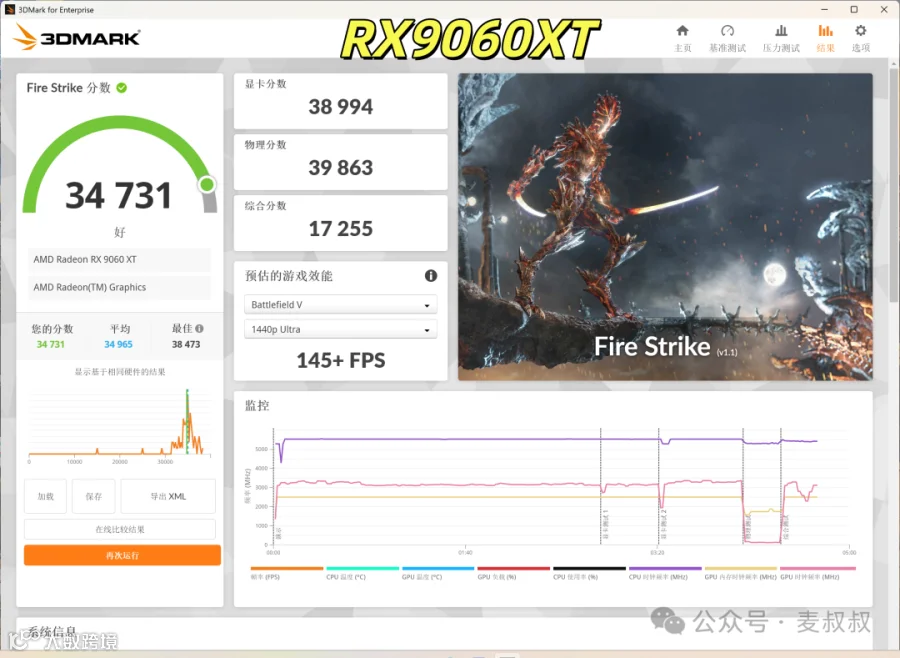Minimize the 3DMark window
Image resolution: width=900 pixels, height=658 pixels.
tap(824, 9)
